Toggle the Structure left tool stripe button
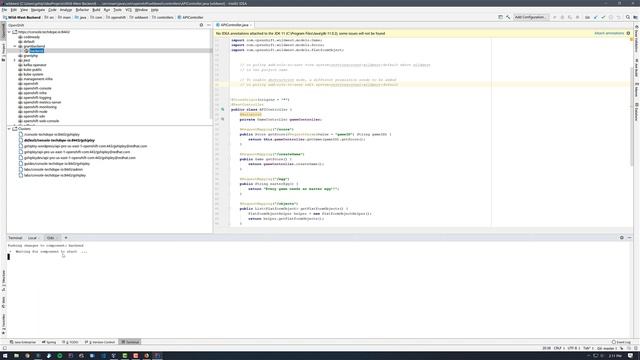Screen dimensions: 640x360 pos(3,280)
